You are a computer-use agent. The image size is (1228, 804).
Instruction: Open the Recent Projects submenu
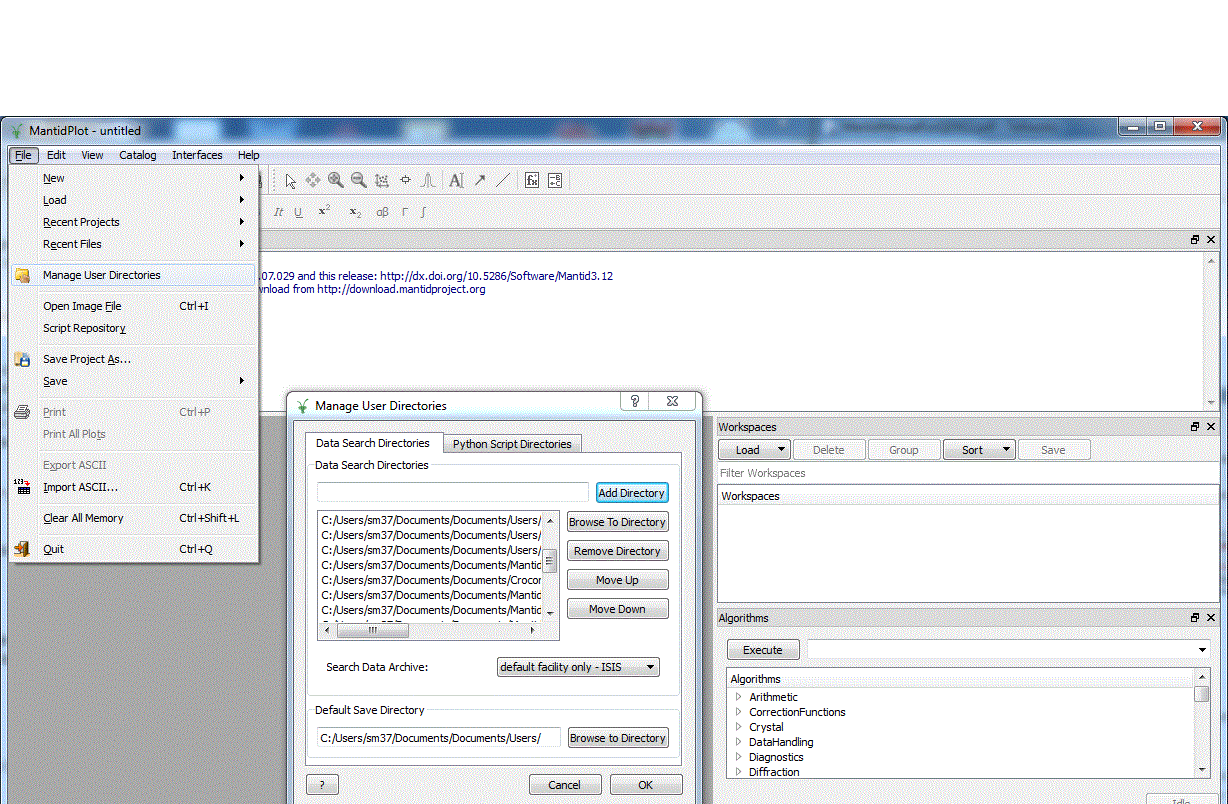point(134,222)
